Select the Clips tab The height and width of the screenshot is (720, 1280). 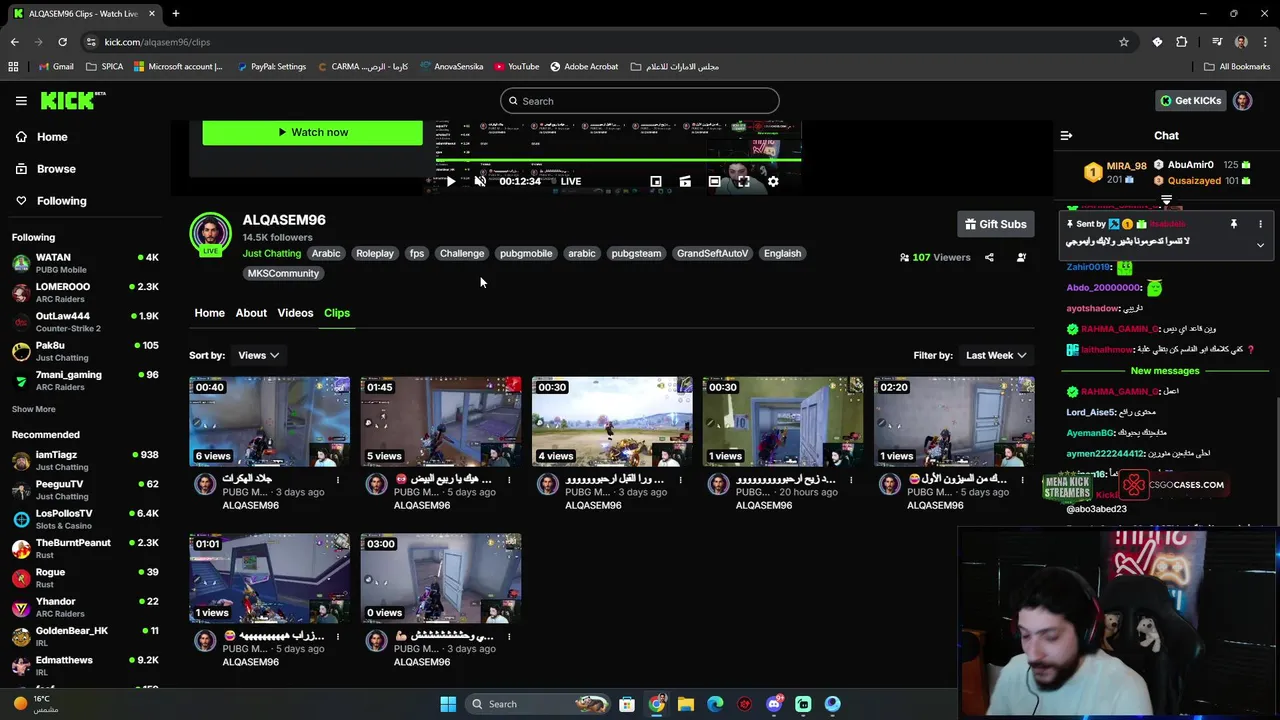(337, 313)
